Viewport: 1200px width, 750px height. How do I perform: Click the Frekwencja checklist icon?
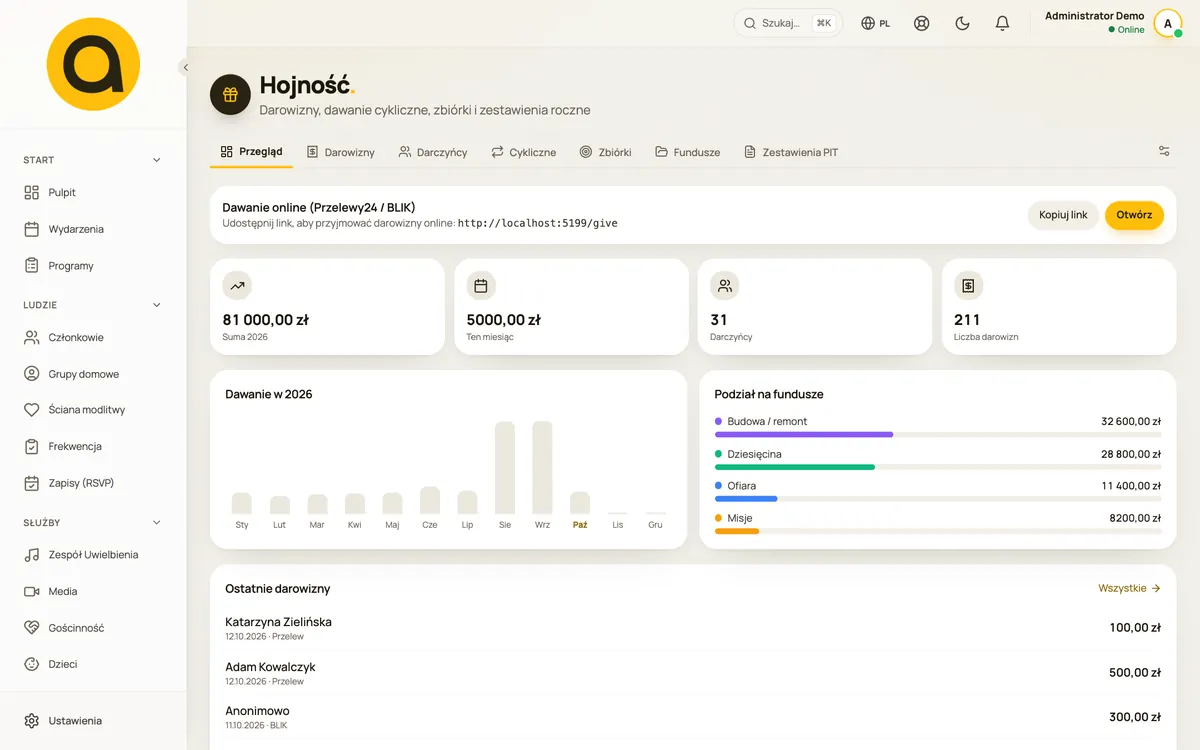point(32,446)
